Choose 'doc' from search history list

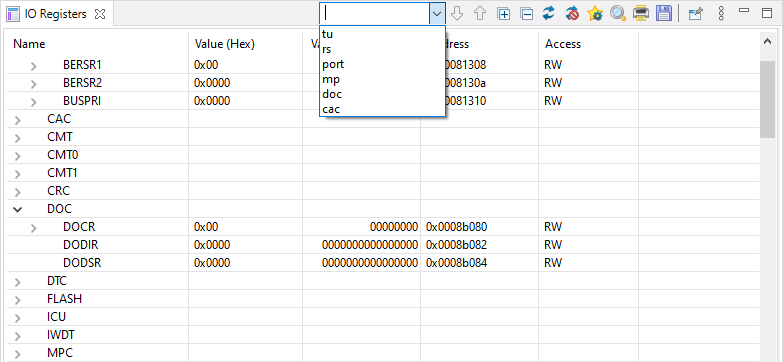(382, 94)
